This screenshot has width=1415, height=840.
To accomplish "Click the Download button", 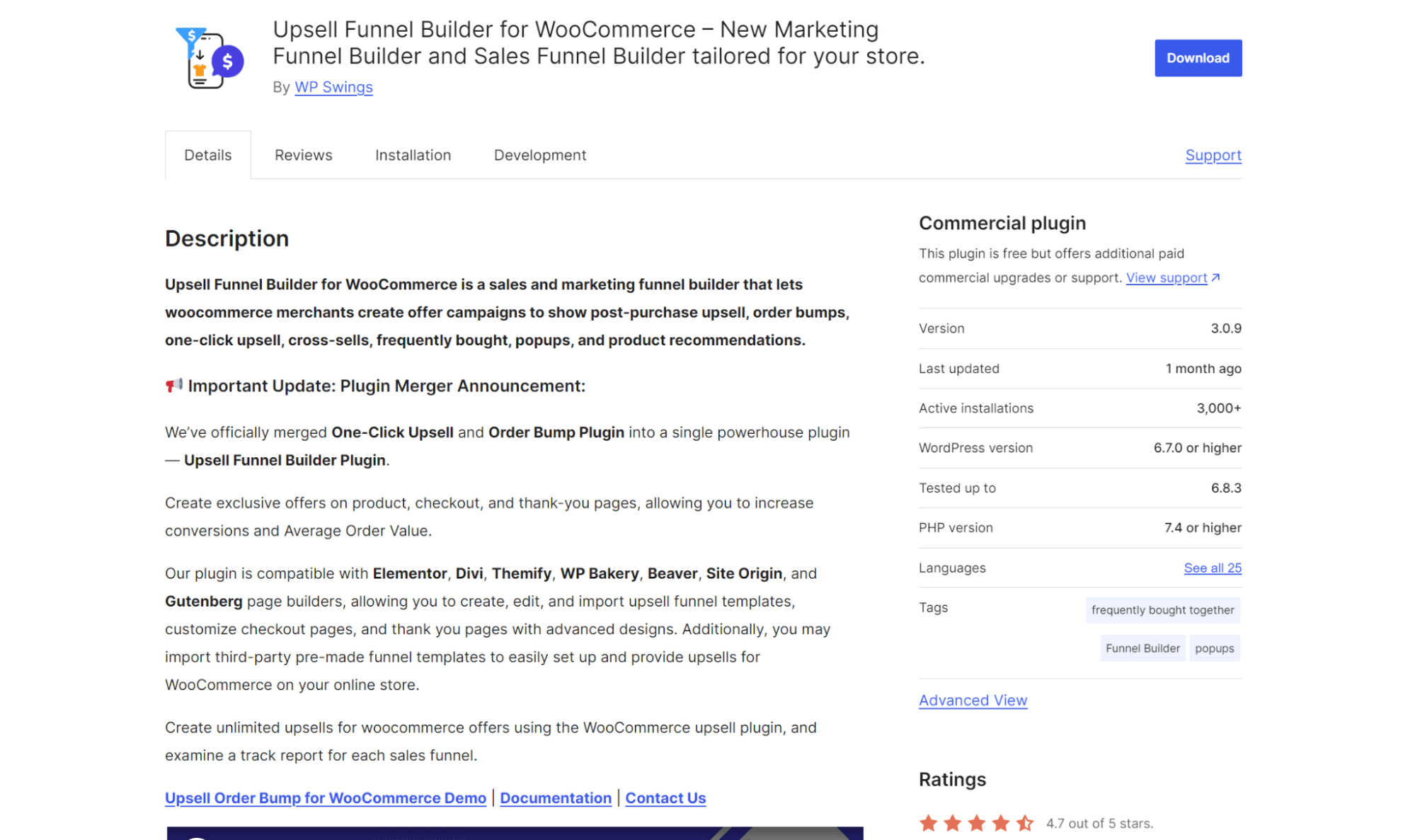I will coord(1198,58).
